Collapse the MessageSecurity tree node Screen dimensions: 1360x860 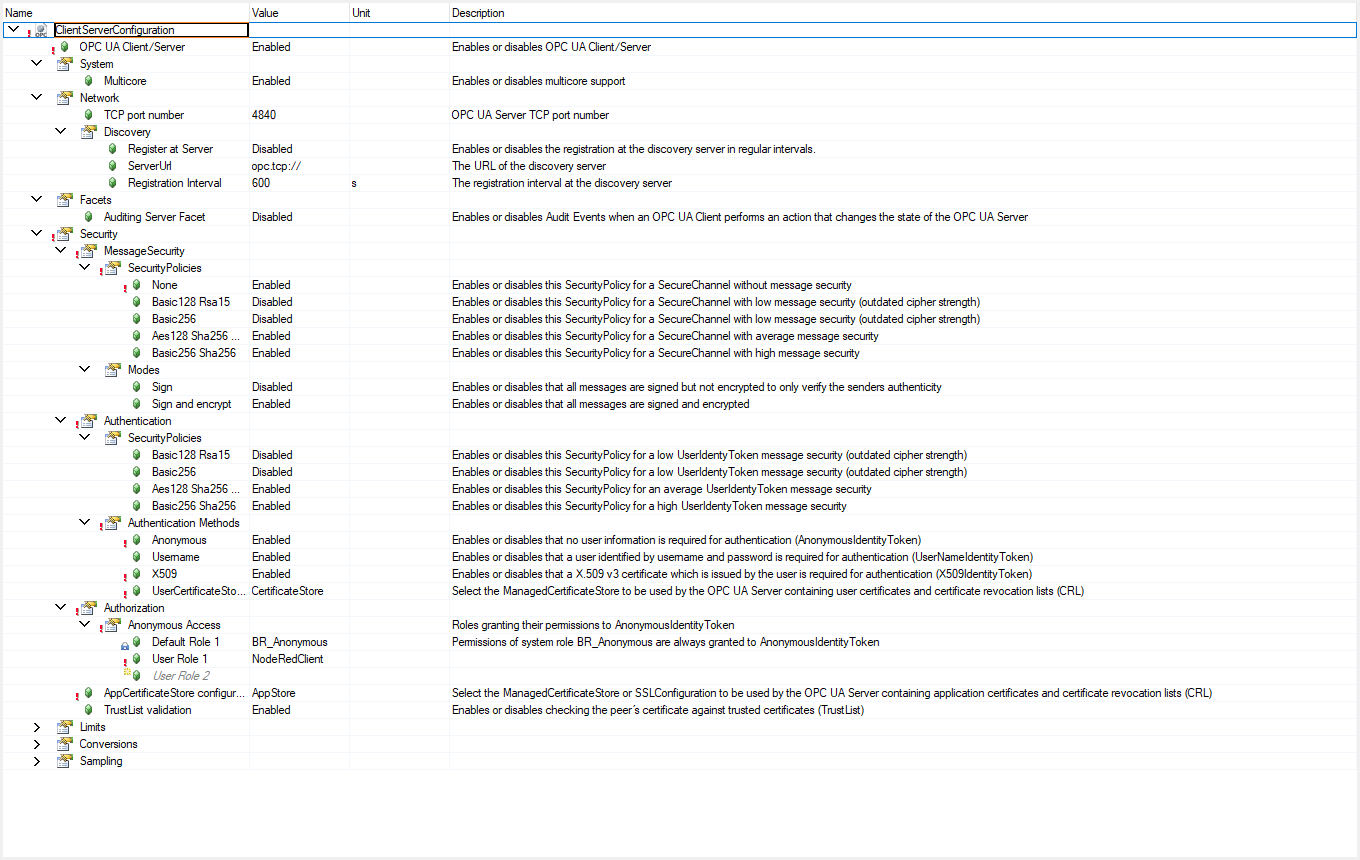click(61, 251)
